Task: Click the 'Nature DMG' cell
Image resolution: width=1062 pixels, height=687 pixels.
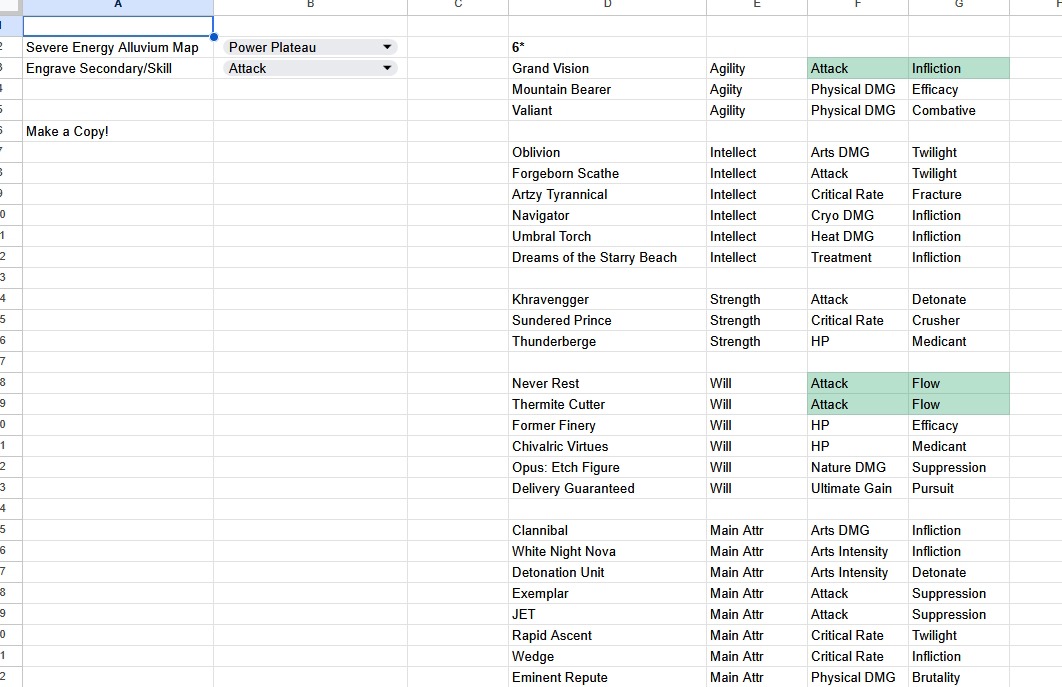Action: coord(858,467)
